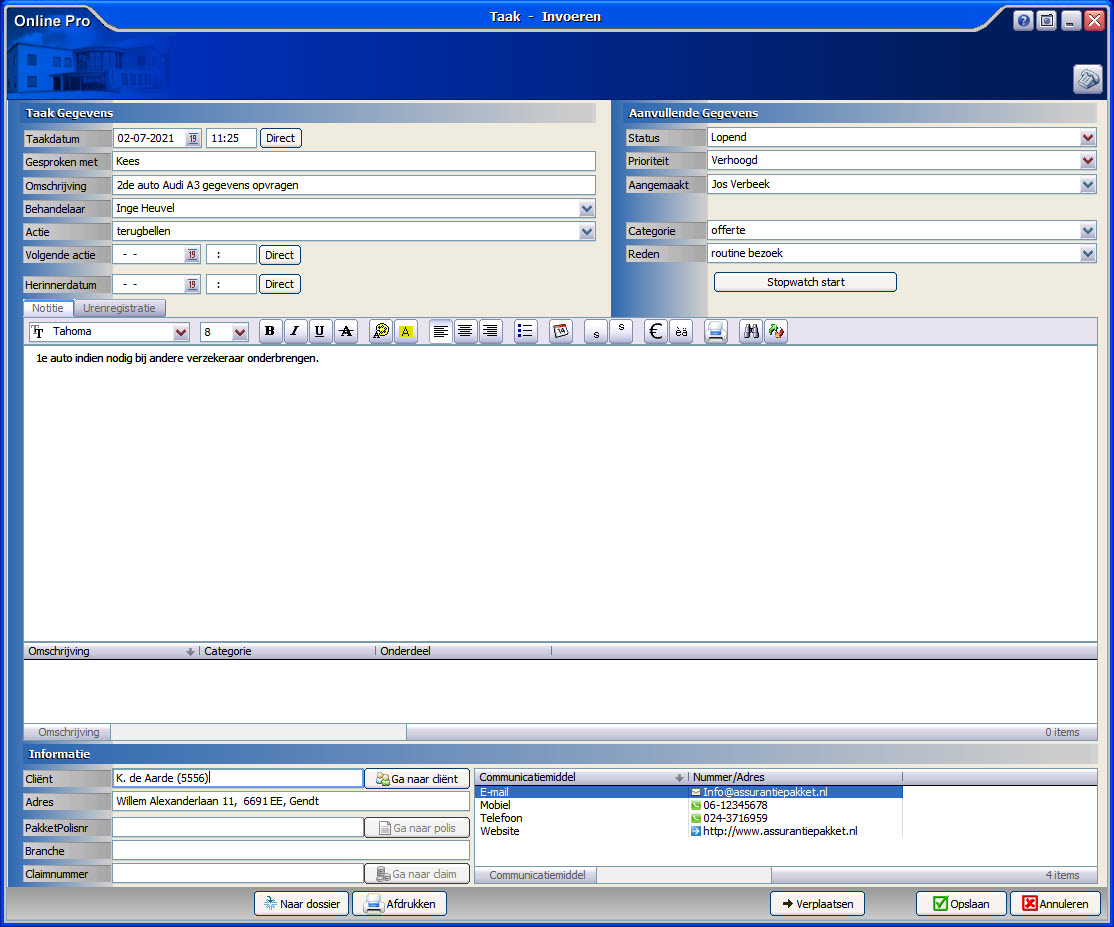Center align the note text
The height and width of the screenshot is (927, 1114).
click(x=465, y=332)
